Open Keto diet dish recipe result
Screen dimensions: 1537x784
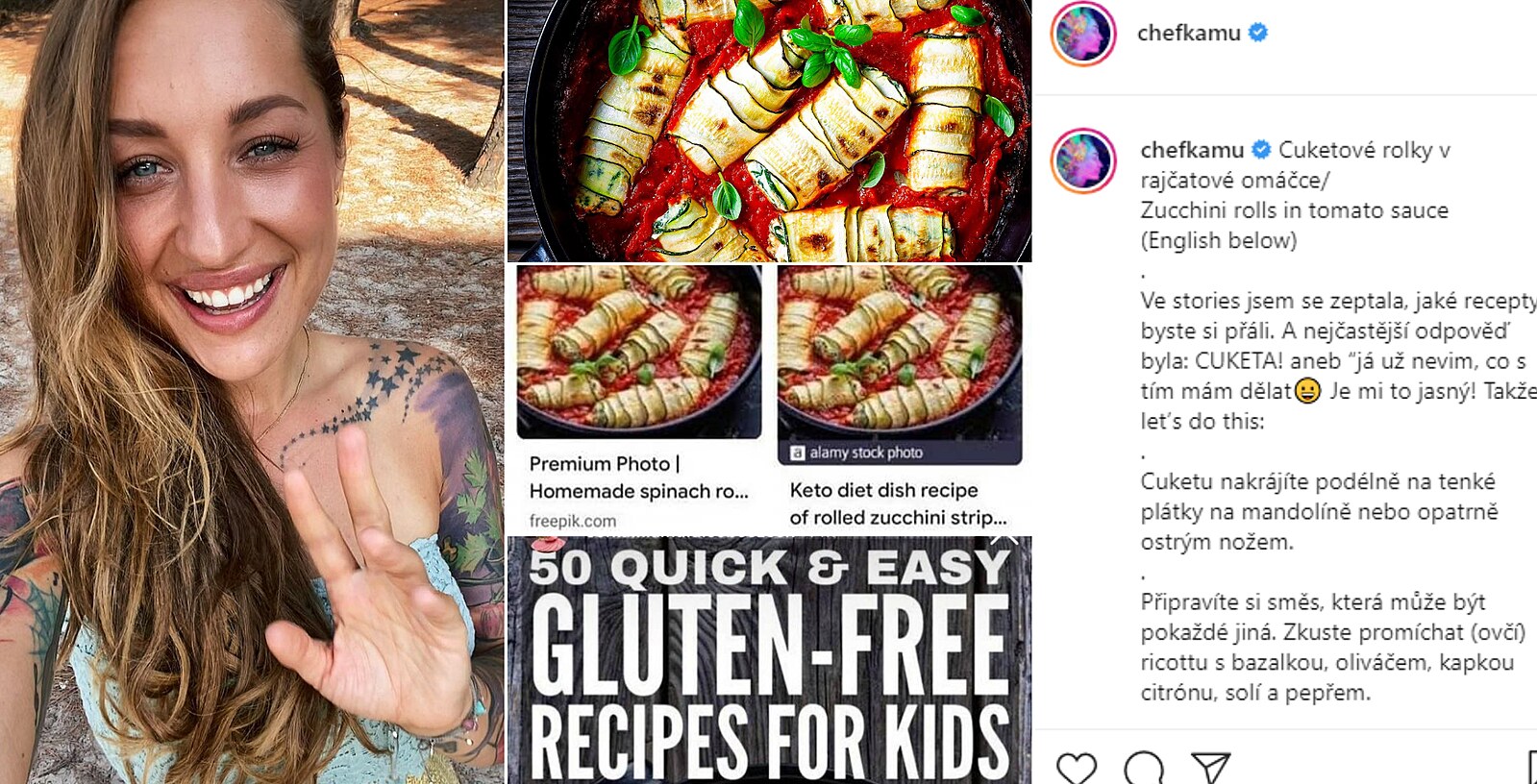898,503
